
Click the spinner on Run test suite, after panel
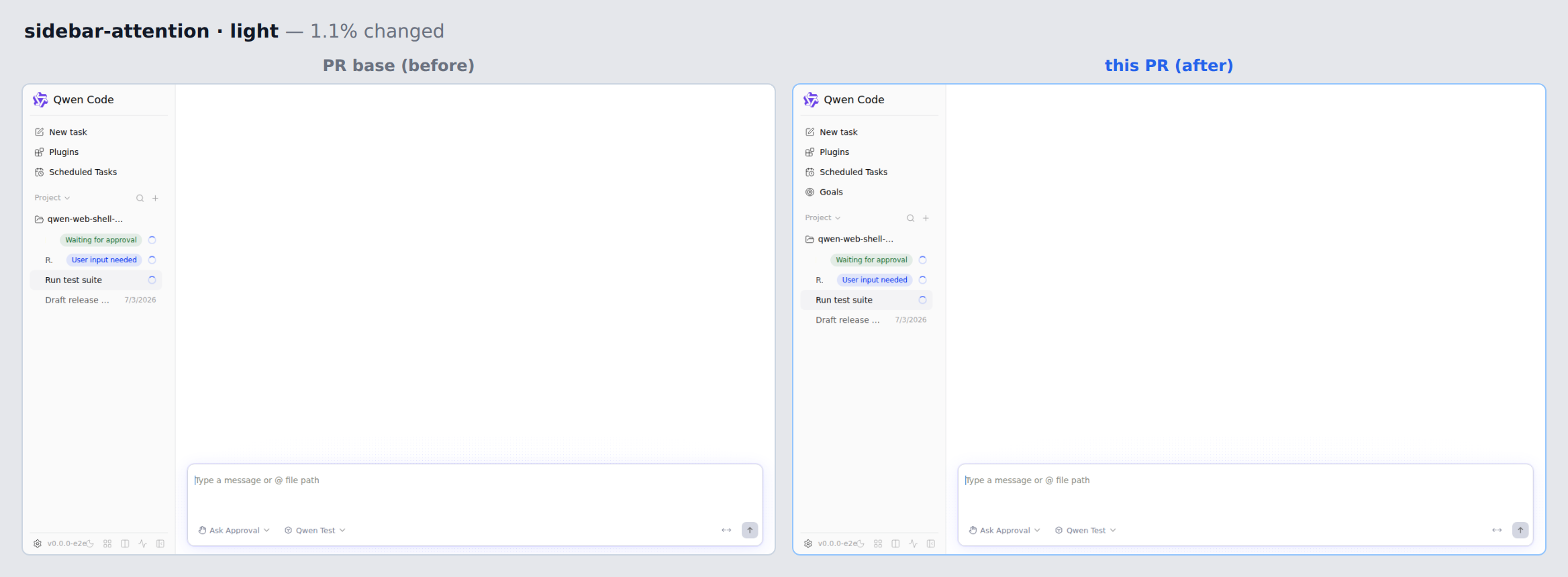922,300
